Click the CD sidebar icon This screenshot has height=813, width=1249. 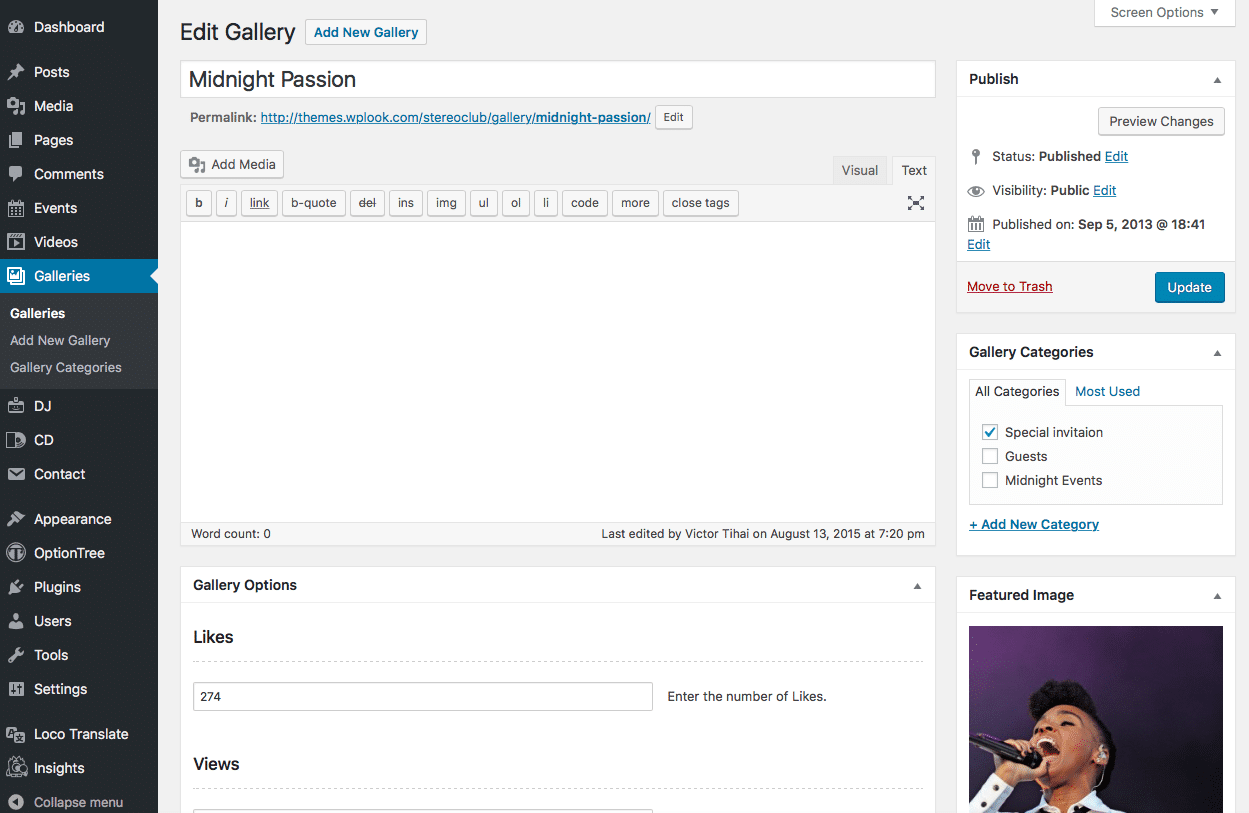(x=16, y=440)
